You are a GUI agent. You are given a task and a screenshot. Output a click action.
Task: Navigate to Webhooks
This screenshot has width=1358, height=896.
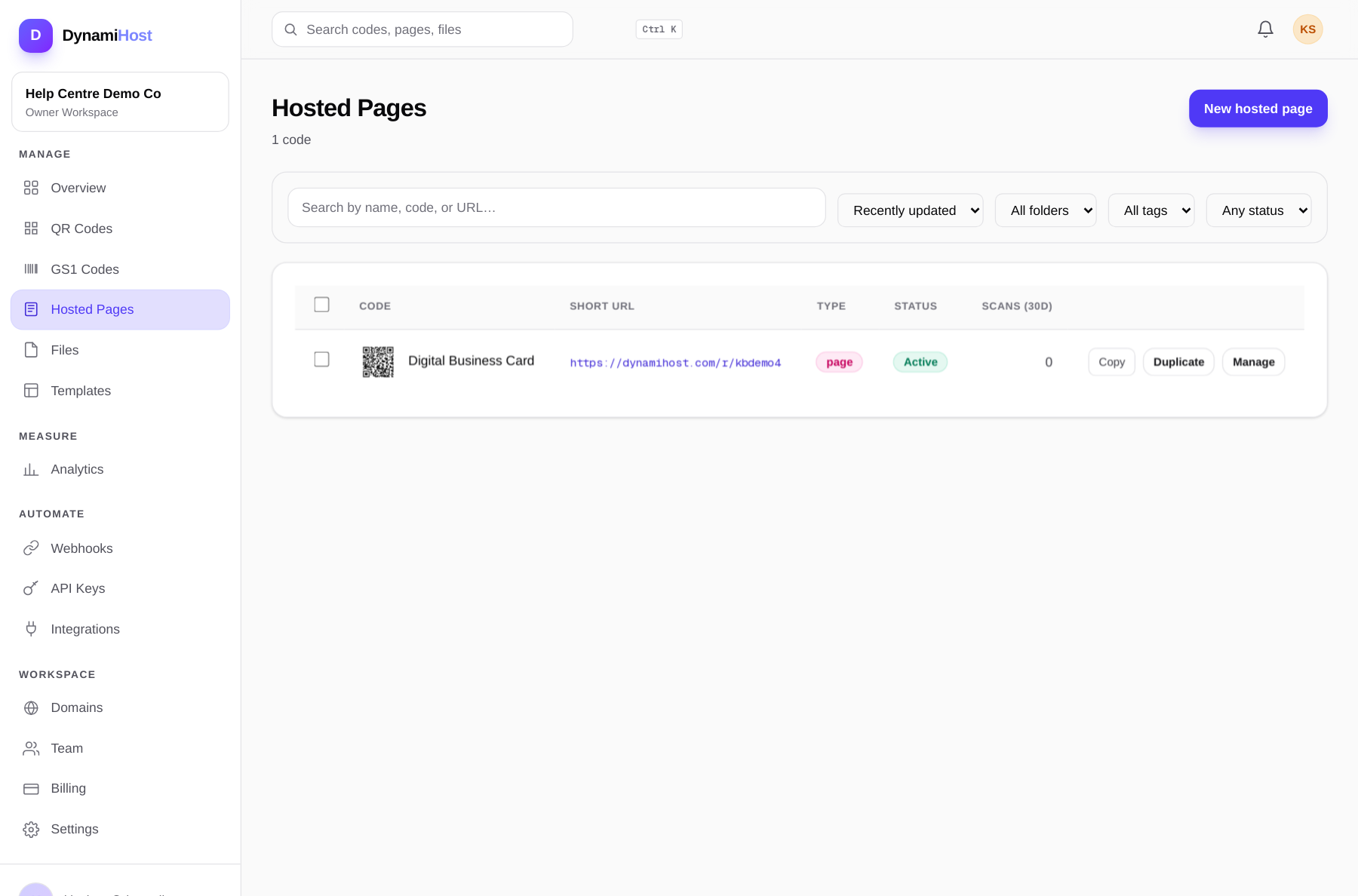120,548
